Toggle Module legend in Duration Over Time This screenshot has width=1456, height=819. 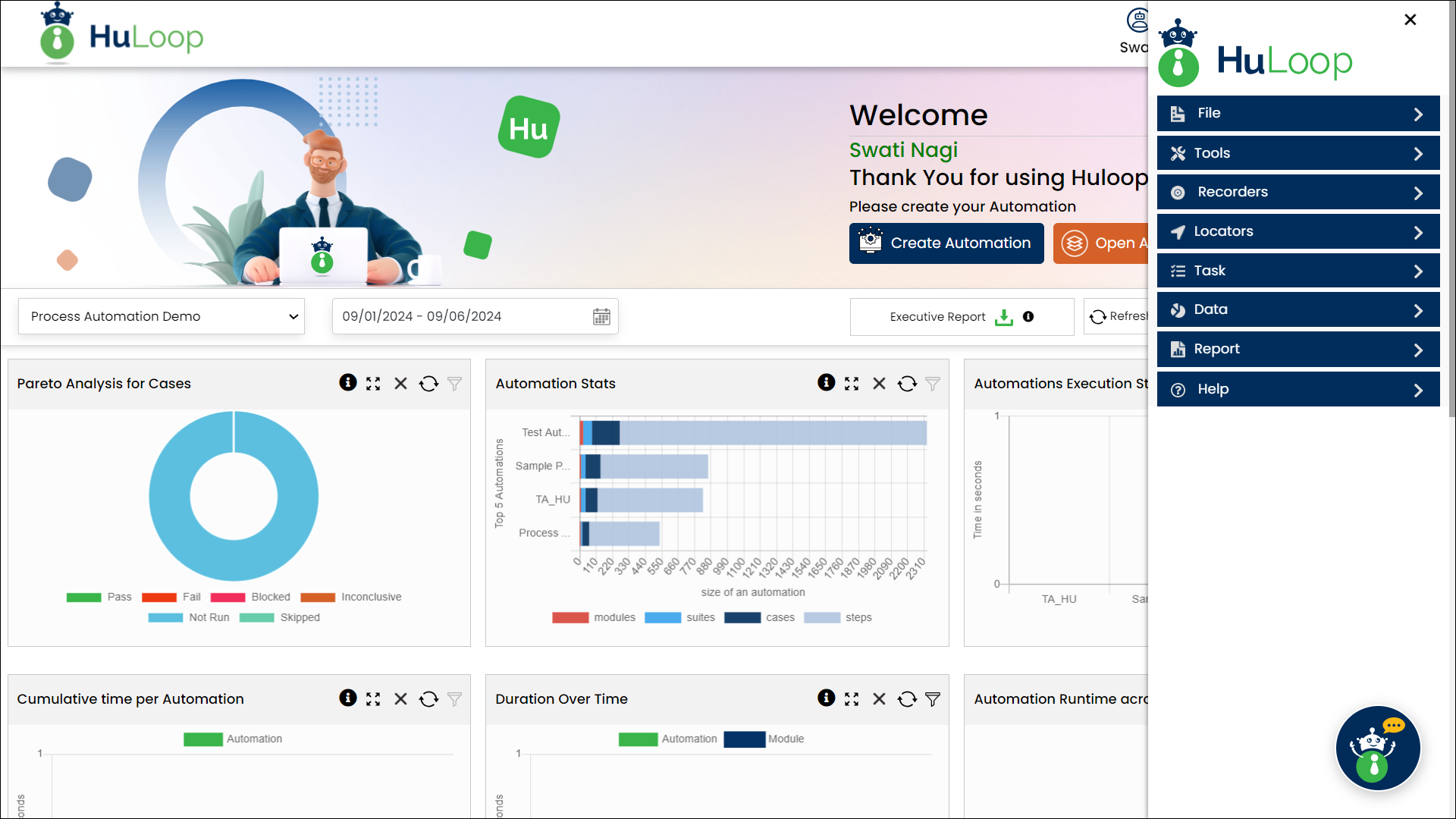pos(764,739)
